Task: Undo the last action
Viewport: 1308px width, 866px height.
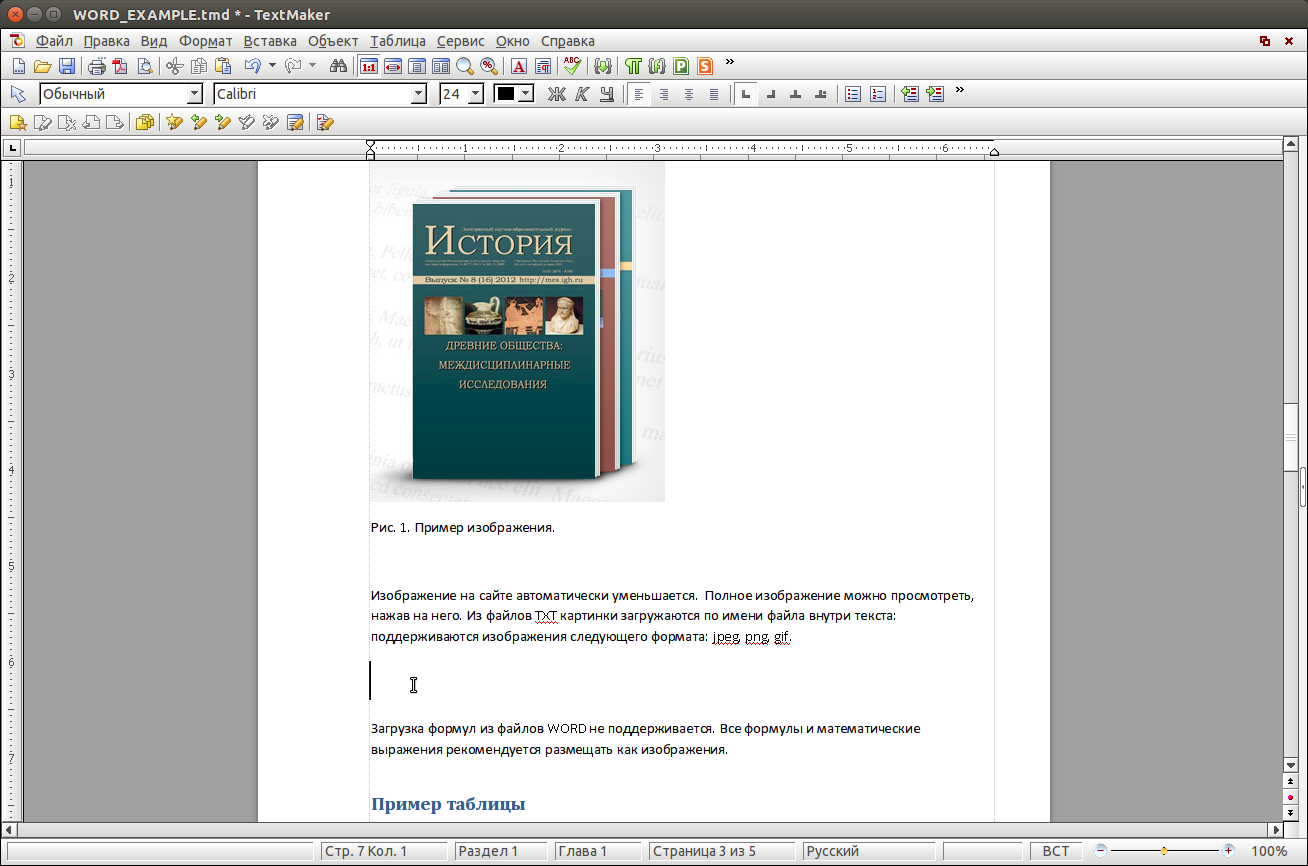Action: pos(252,67)
